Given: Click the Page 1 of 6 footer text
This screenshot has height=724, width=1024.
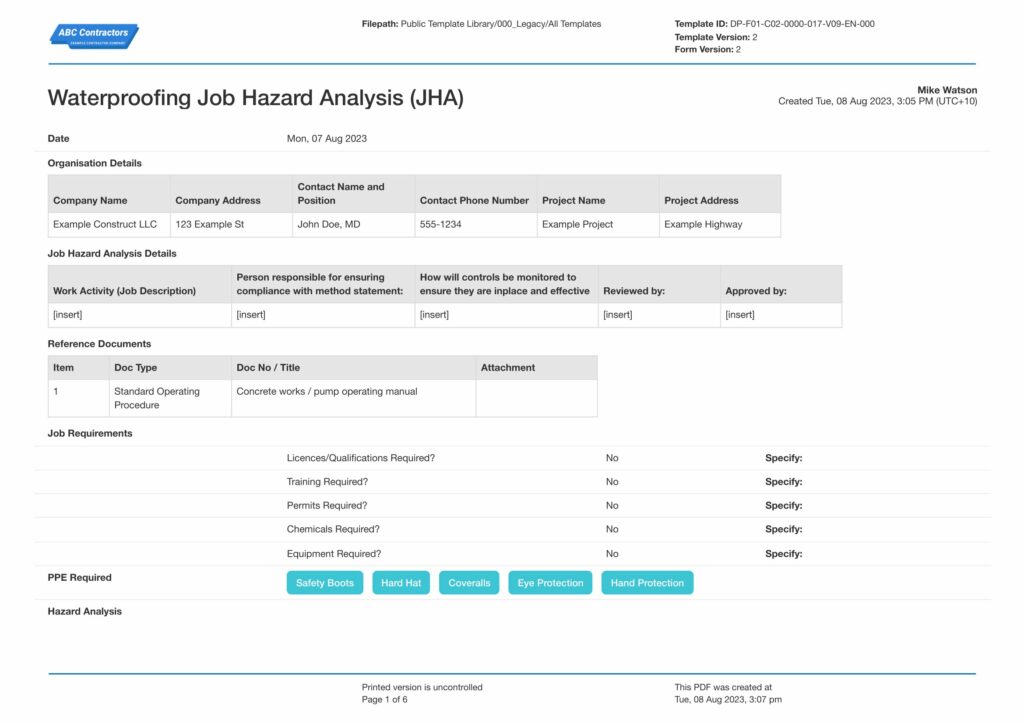Looking at the screenshot, I should coord(385,700).
